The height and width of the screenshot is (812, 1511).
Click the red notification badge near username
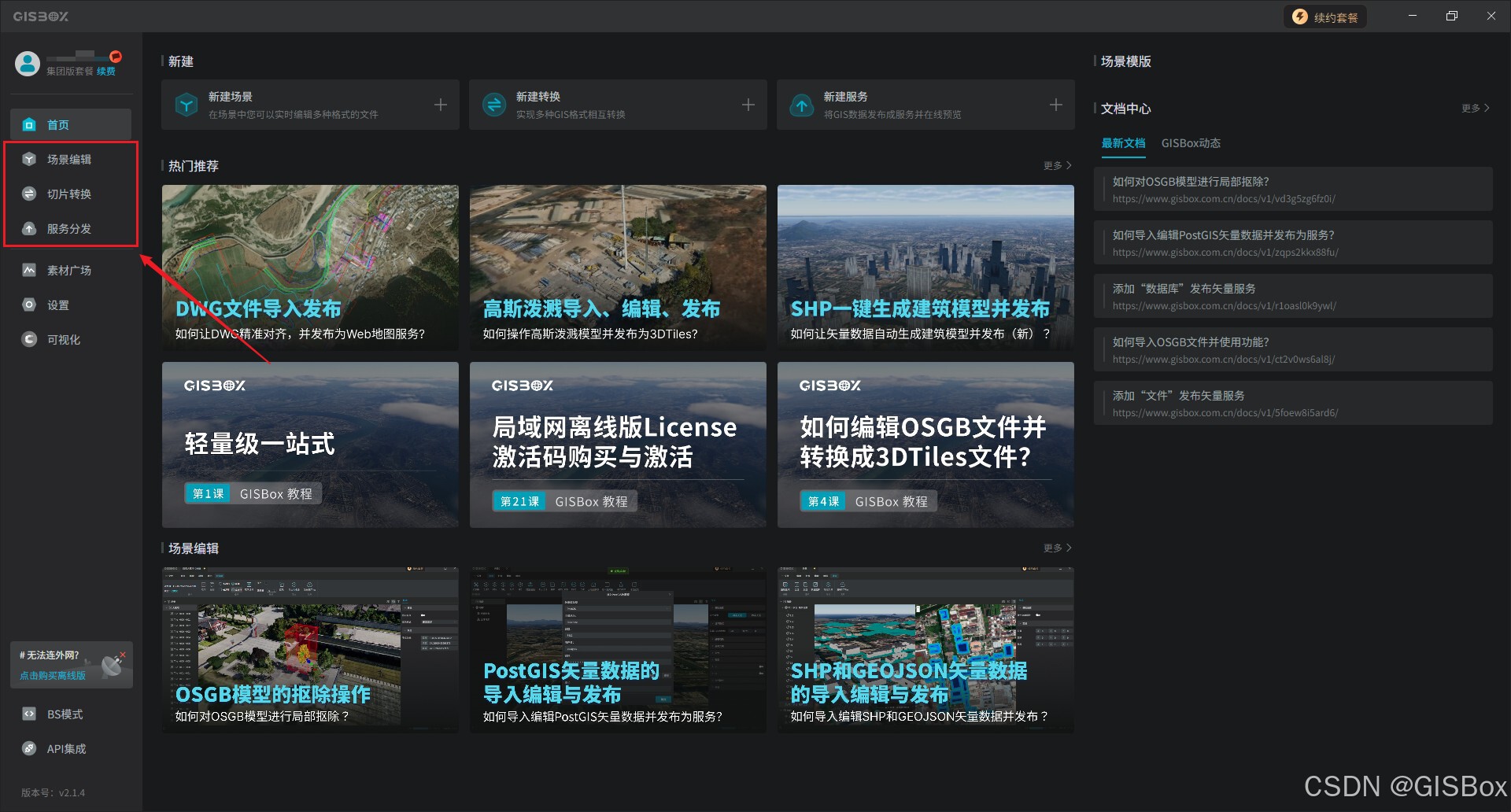(x=116, y=57)
